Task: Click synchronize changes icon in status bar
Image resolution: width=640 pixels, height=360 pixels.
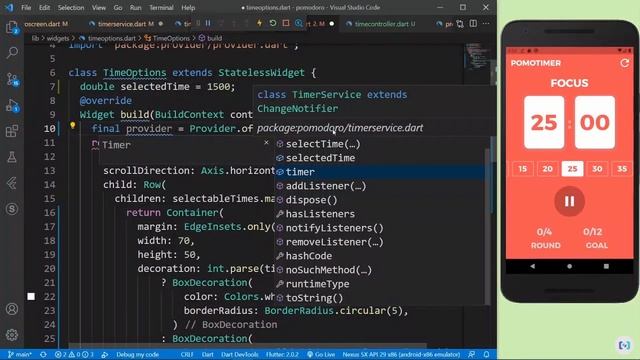Action: tap(43, 354)
